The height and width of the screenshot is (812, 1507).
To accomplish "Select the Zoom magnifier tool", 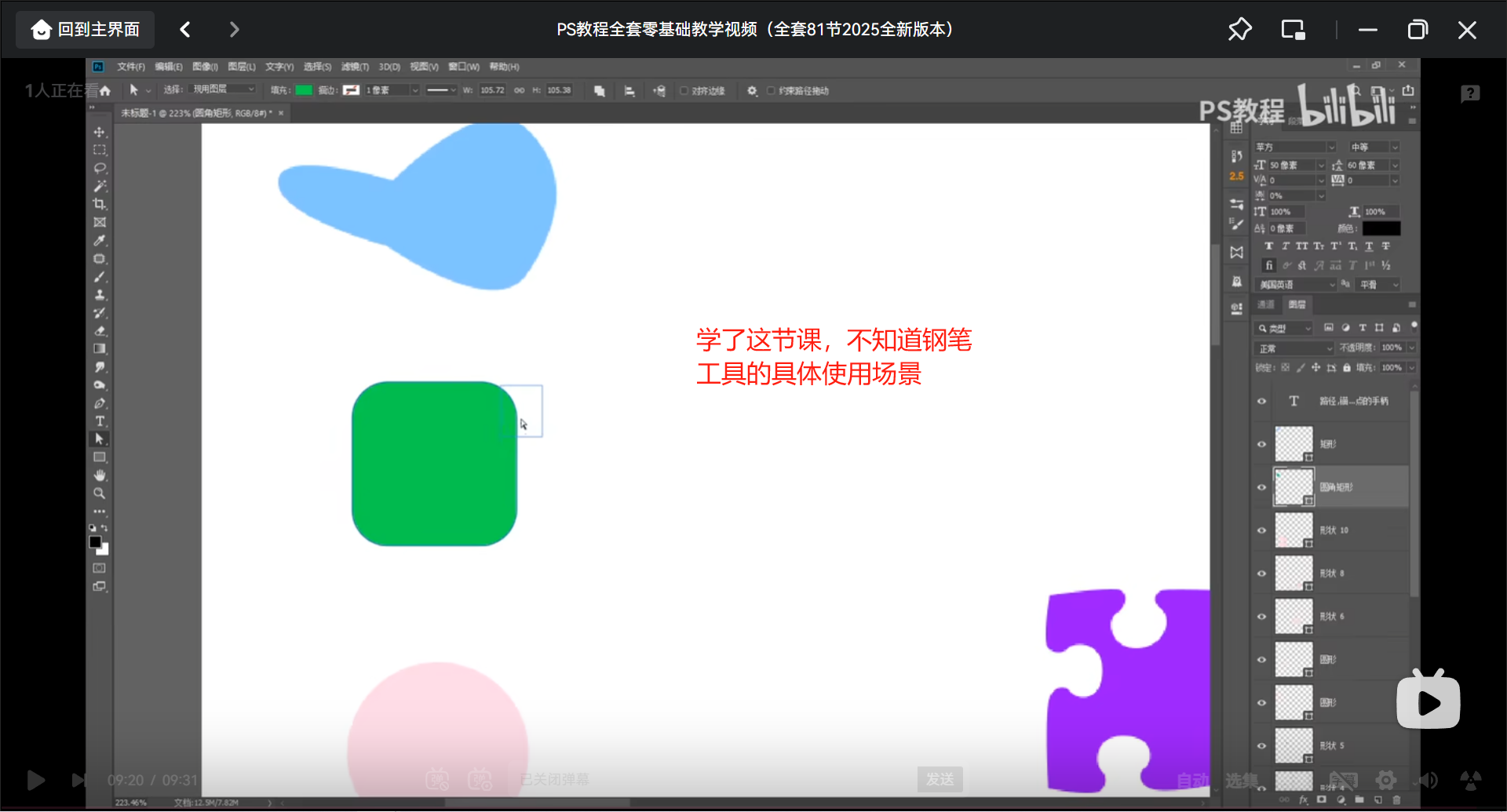I will tap(100, 493).
